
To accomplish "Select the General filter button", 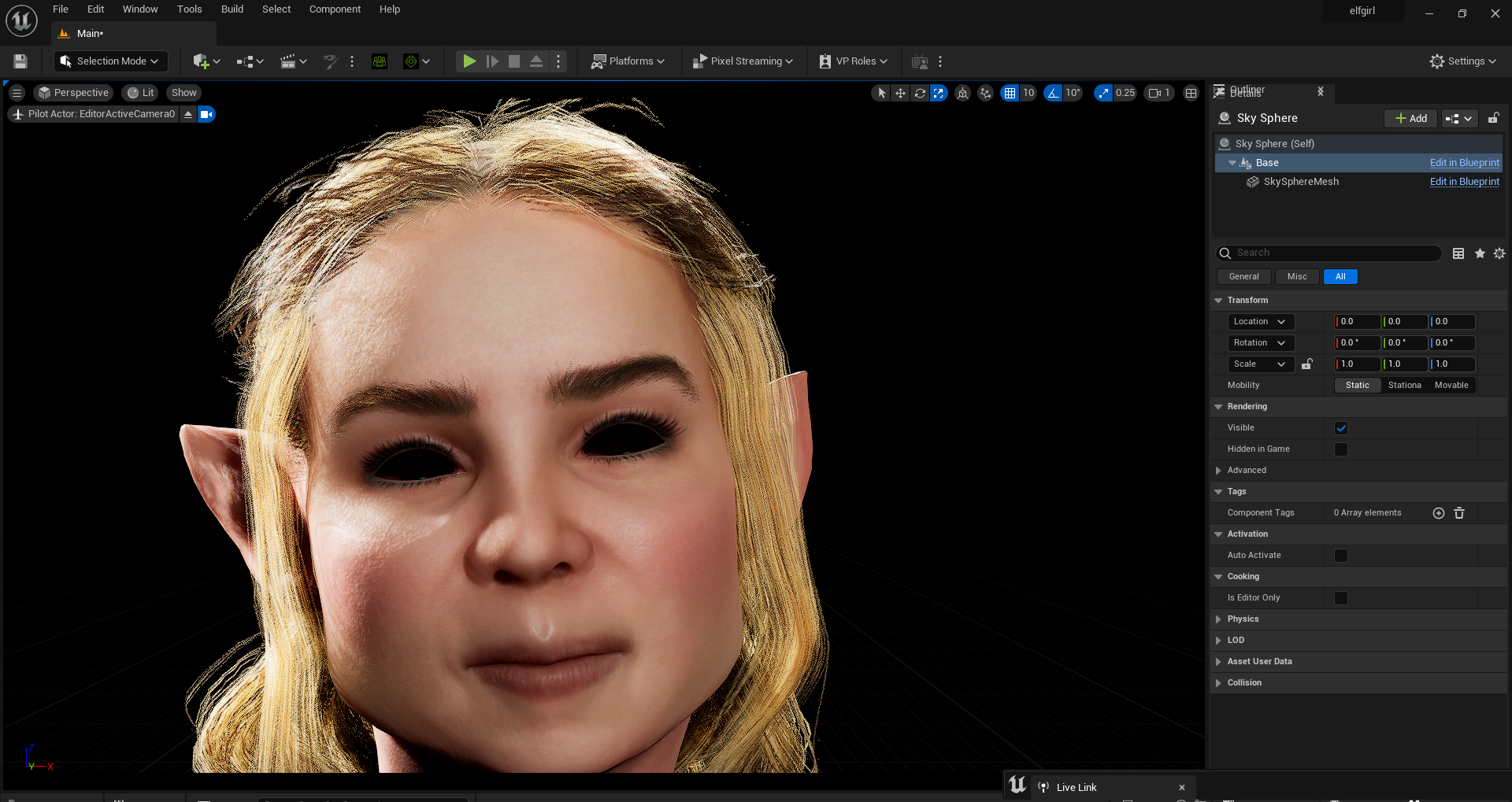I will [1243, 277].
